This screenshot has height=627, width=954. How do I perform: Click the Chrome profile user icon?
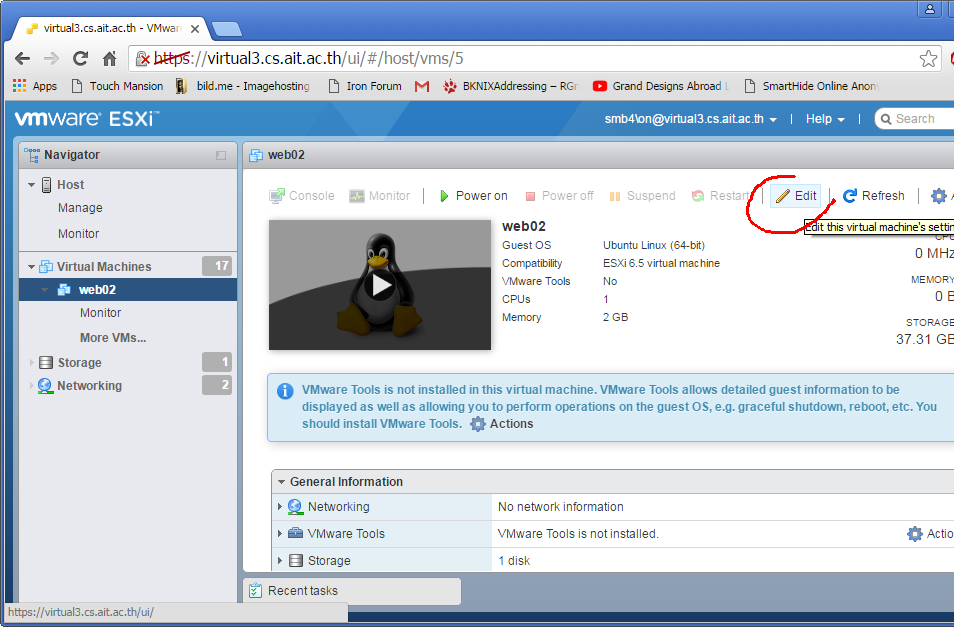coord(930,9)
